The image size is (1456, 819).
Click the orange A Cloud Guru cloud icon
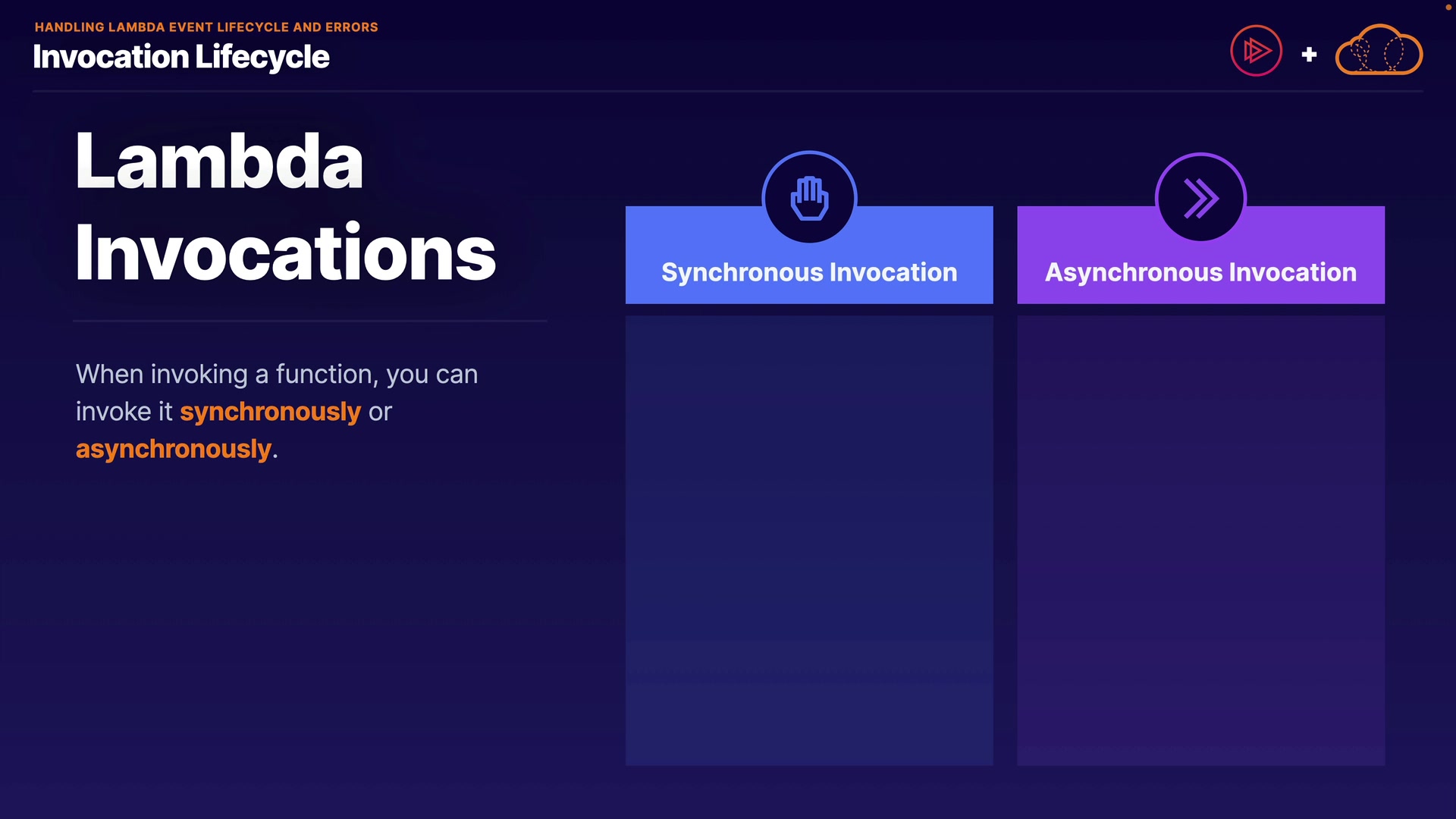(x=1378, y=51)
